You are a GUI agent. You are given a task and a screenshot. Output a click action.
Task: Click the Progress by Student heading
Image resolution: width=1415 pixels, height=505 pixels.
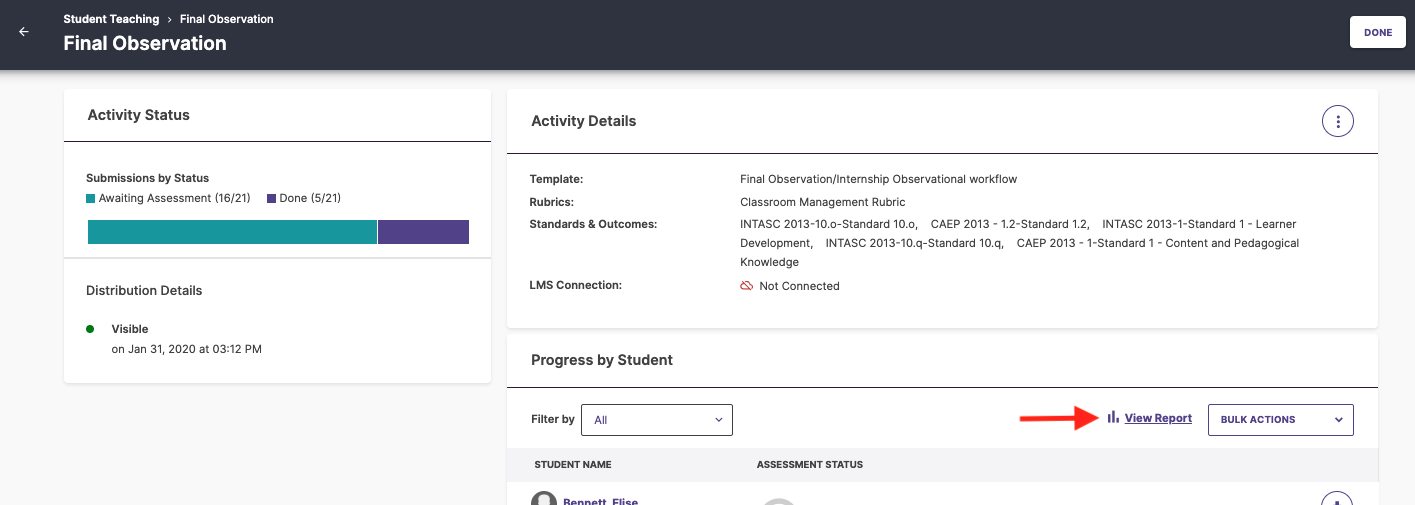click(x=602, y=360)
